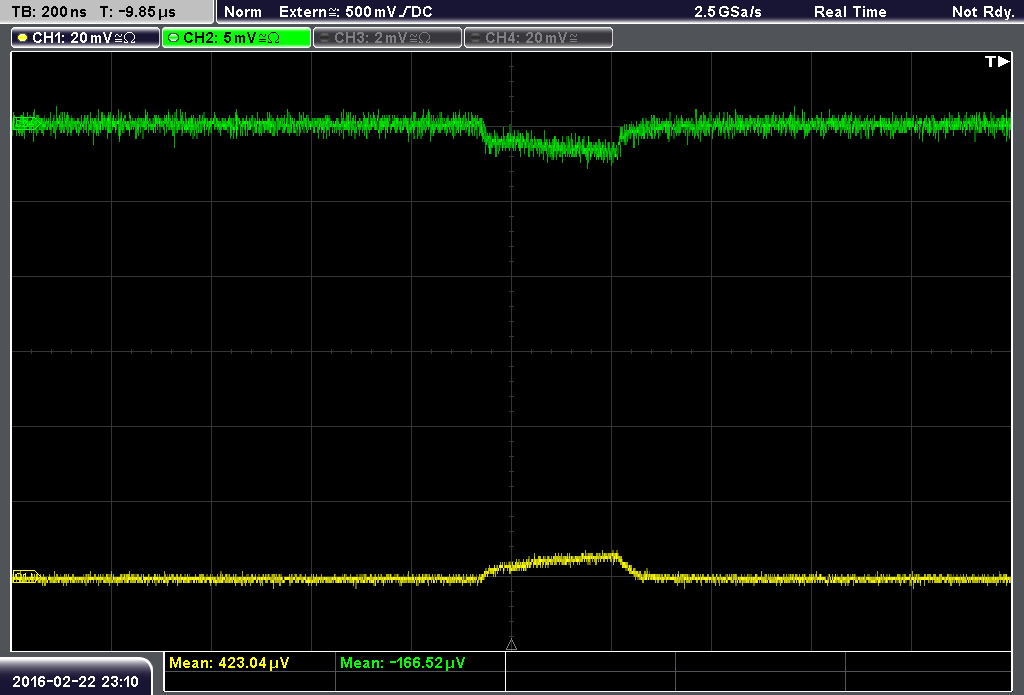The height and width of the screenshot is (695, 1024).
Task: Enable the dimmed CH3 2 mV channel
Action: (387, 38)
